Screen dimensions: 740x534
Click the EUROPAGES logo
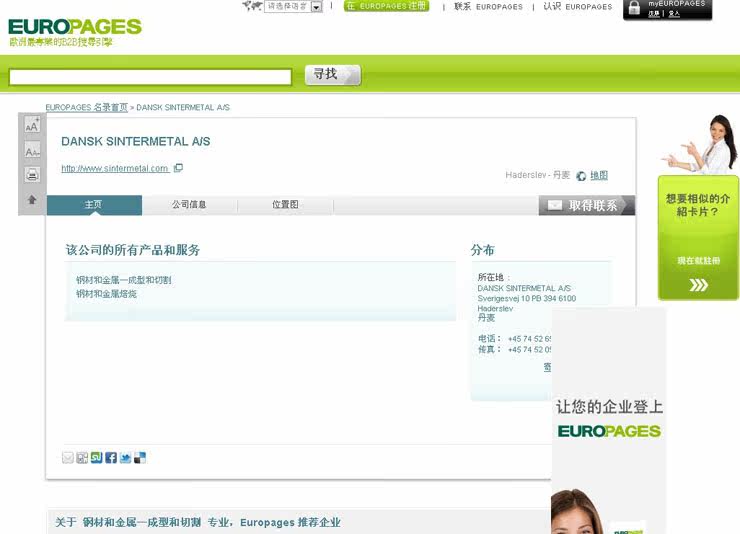pyautogui.click(x=75, y=27)
